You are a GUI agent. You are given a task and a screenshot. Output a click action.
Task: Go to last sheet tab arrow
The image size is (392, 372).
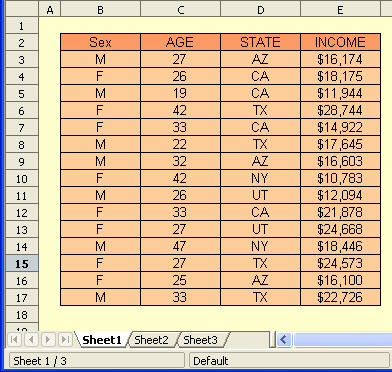65,340
